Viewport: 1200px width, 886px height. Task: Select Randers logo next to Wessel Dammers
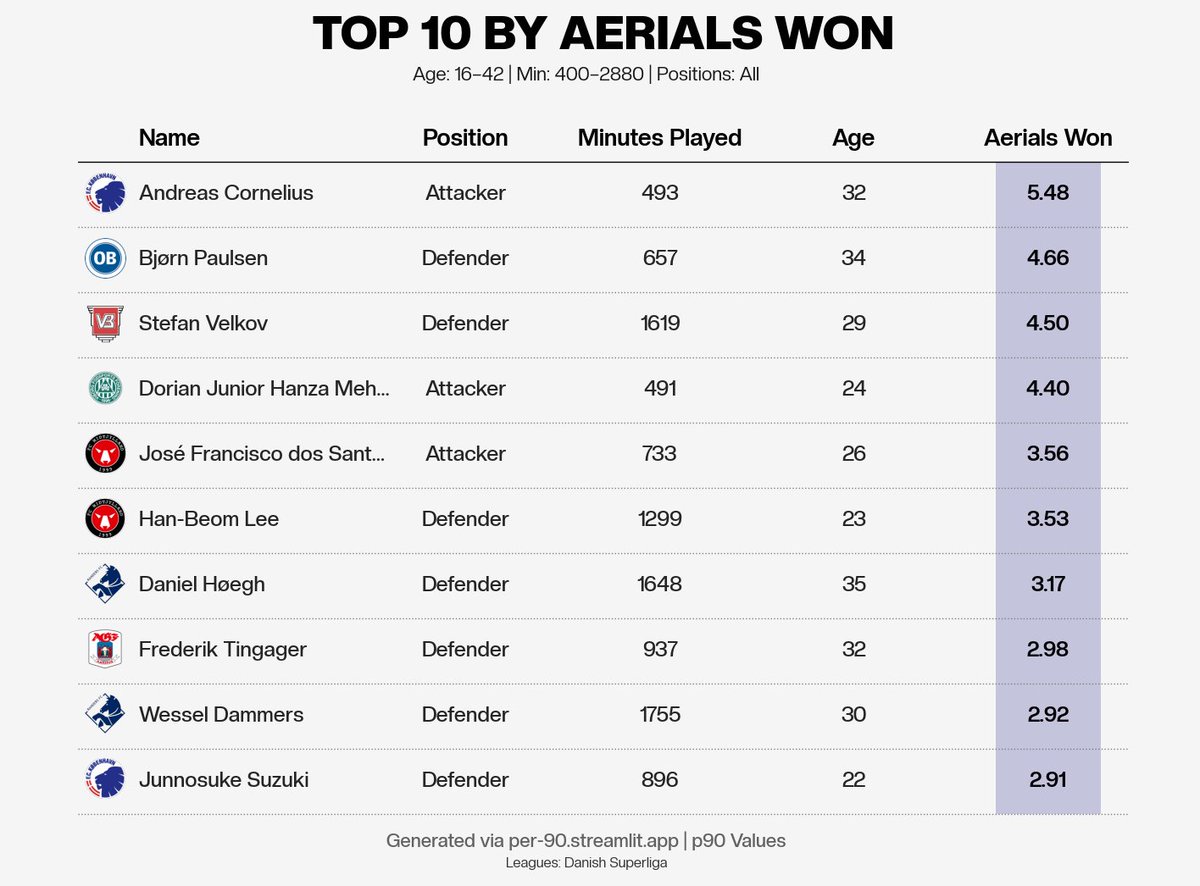coord(105,714)
